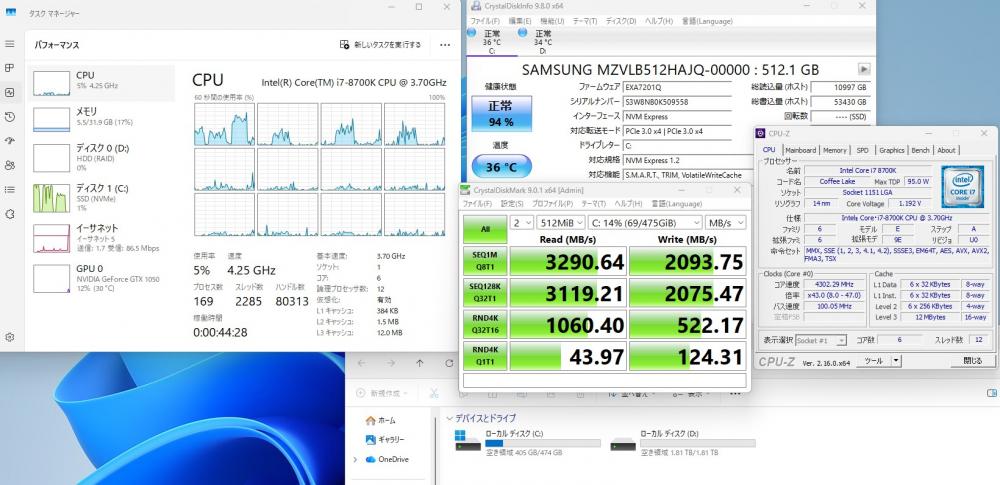The image size is (1000, 485).
Task: Select メモリ in performance list
Action: pos(101,119)
